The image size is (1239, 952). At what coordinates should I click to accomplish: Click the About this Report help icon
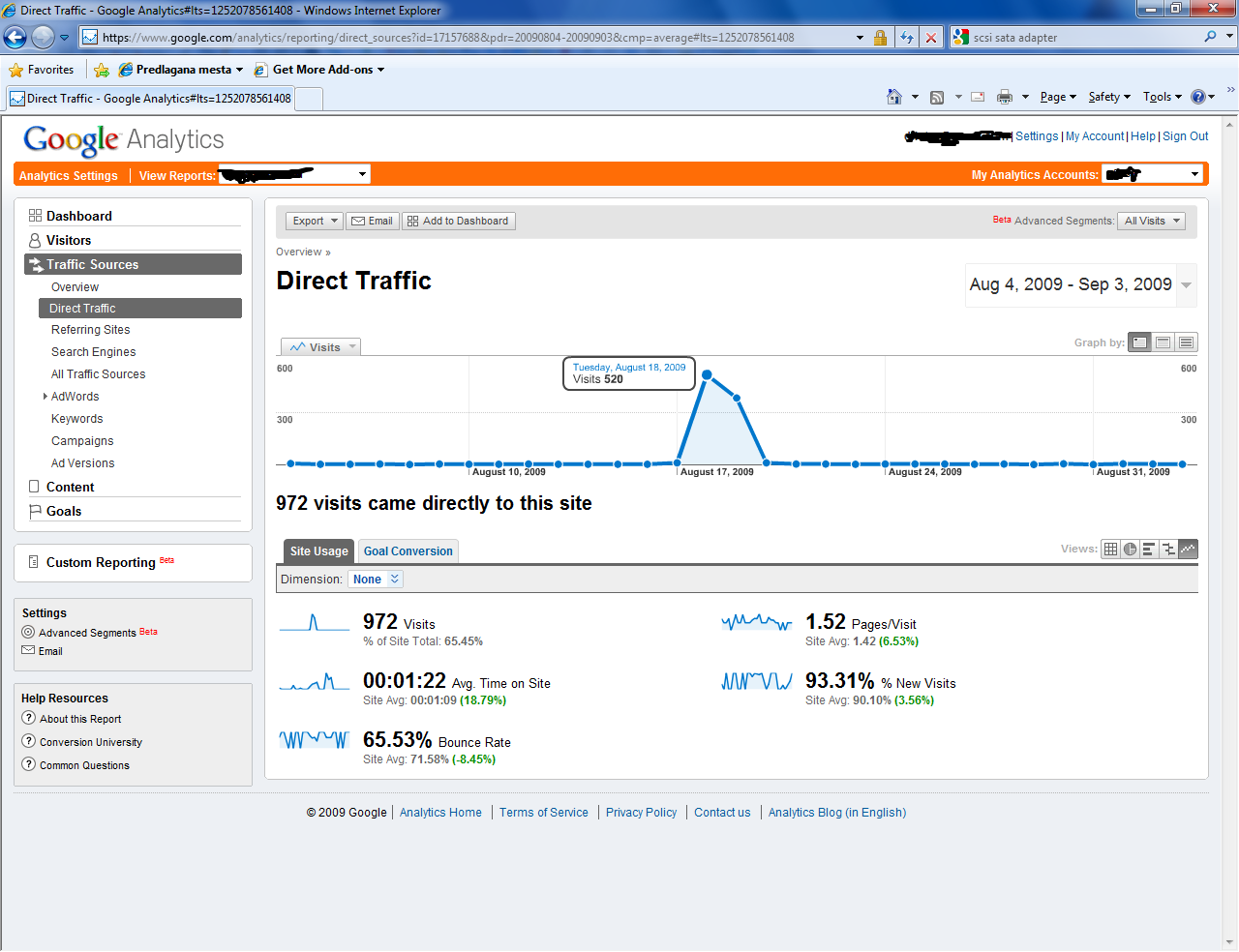[x=29, y=718]
